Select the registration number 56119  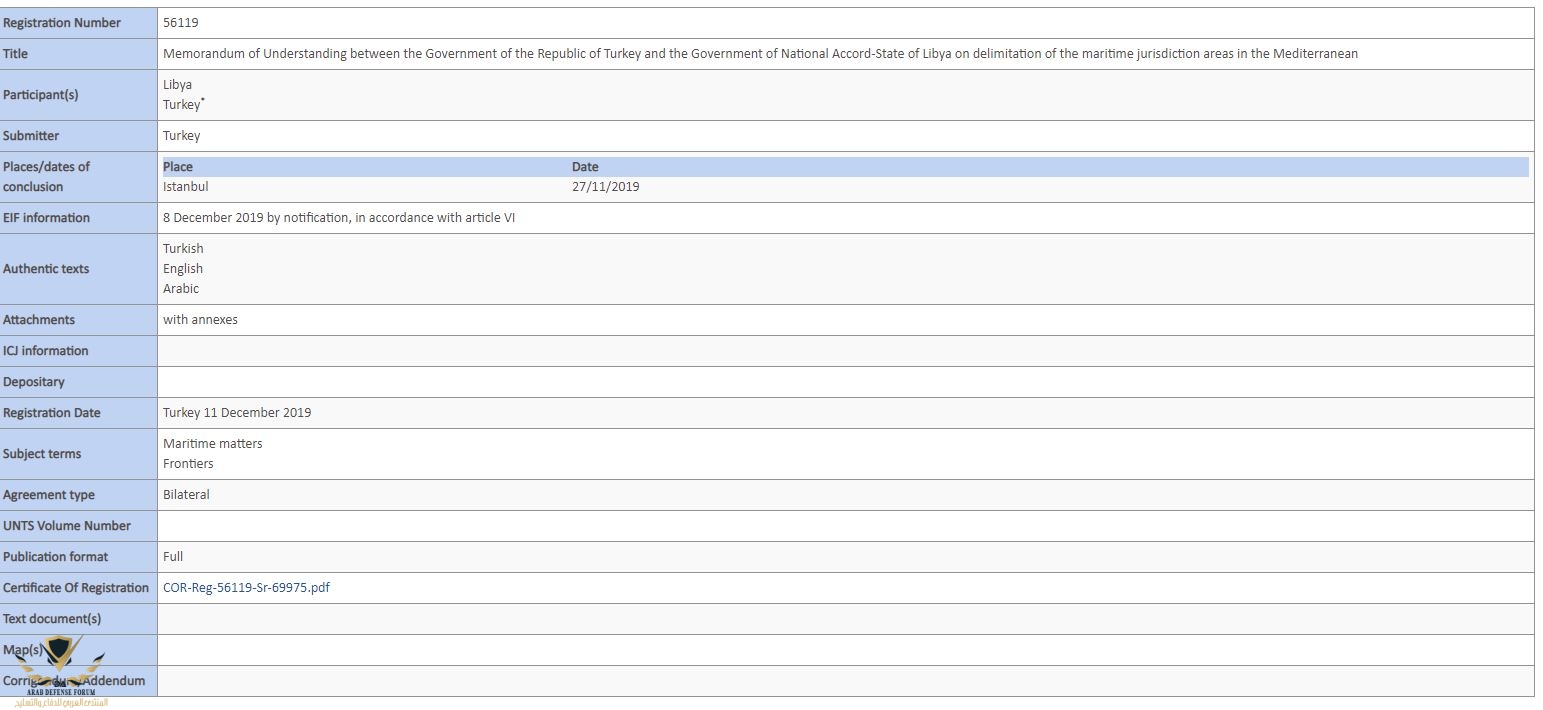(x=180, y=23)
